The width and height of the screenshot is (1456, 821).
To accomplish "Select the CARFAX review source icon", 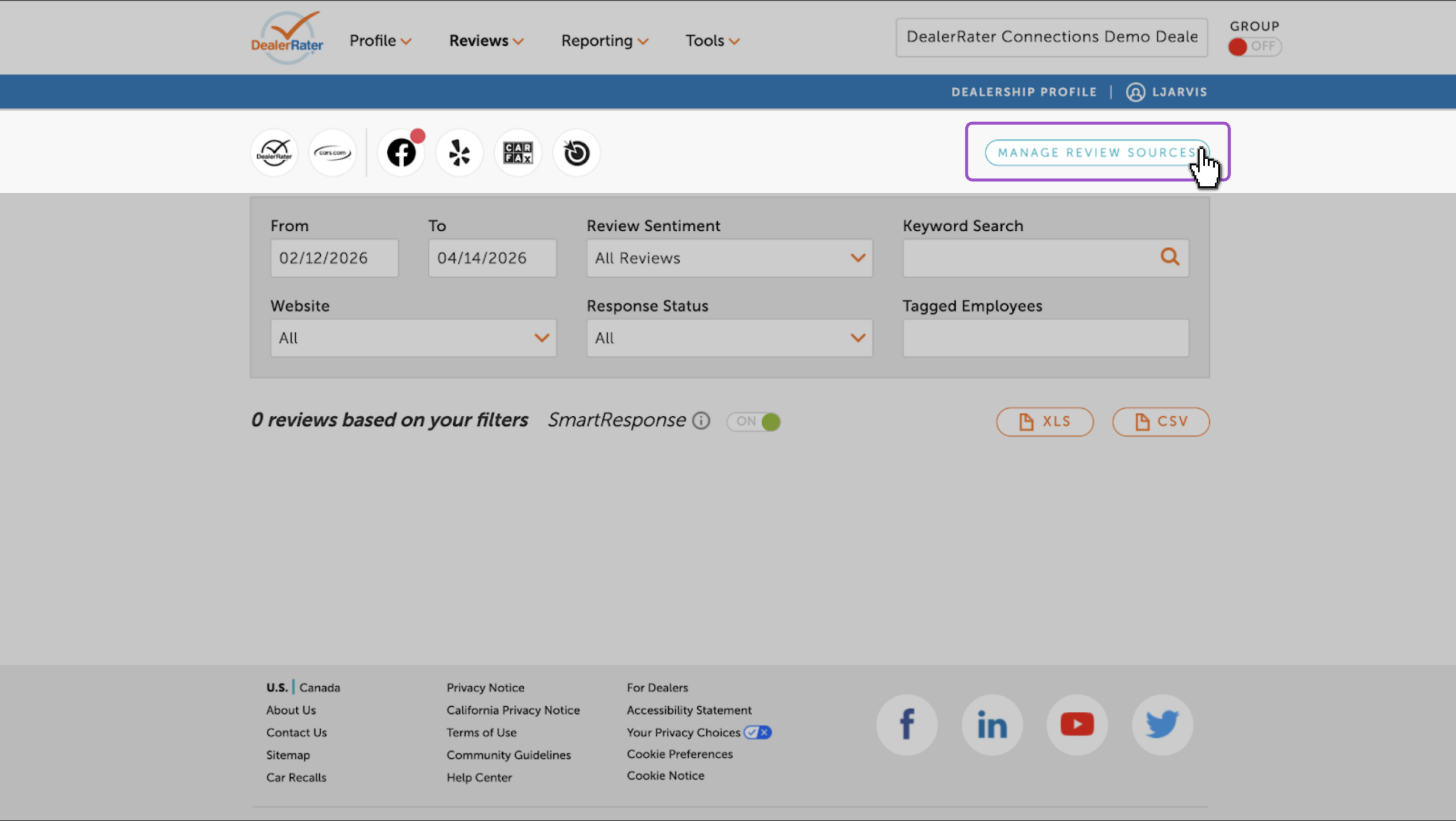I will [x=518, y=152].
